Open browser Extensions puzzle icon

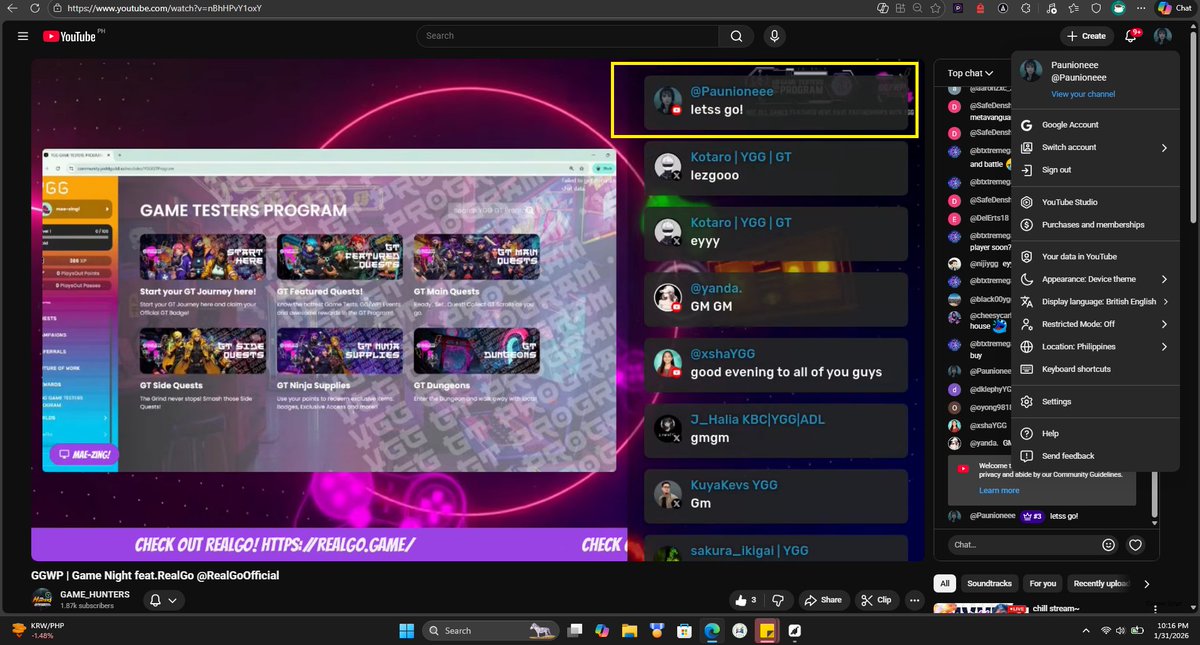(1027, 8)
